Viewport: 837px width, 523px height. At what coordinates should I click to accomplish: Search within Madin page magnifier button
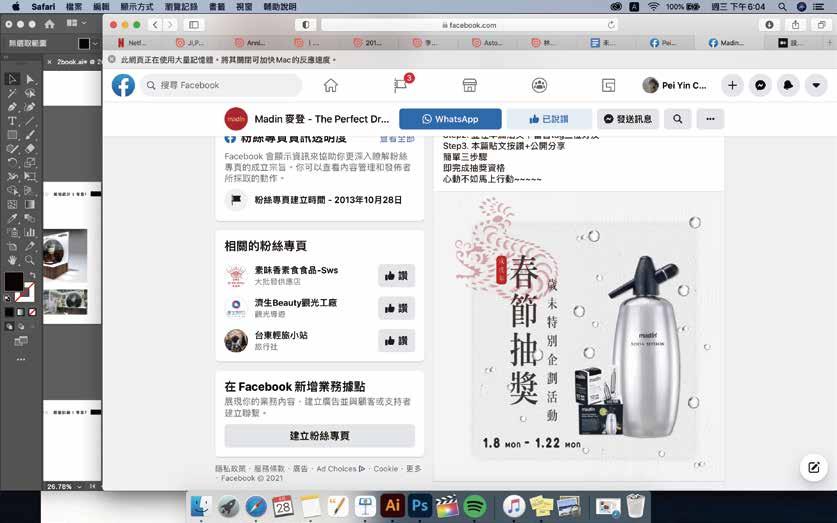[x=677, y=119]
